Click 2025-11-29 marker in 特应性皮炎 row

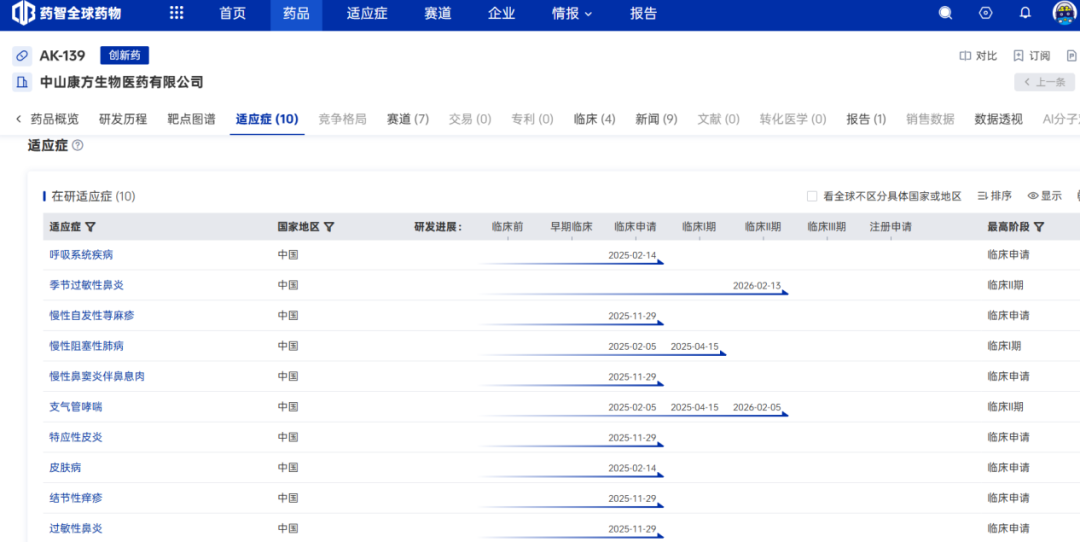[x=632, y=437]
